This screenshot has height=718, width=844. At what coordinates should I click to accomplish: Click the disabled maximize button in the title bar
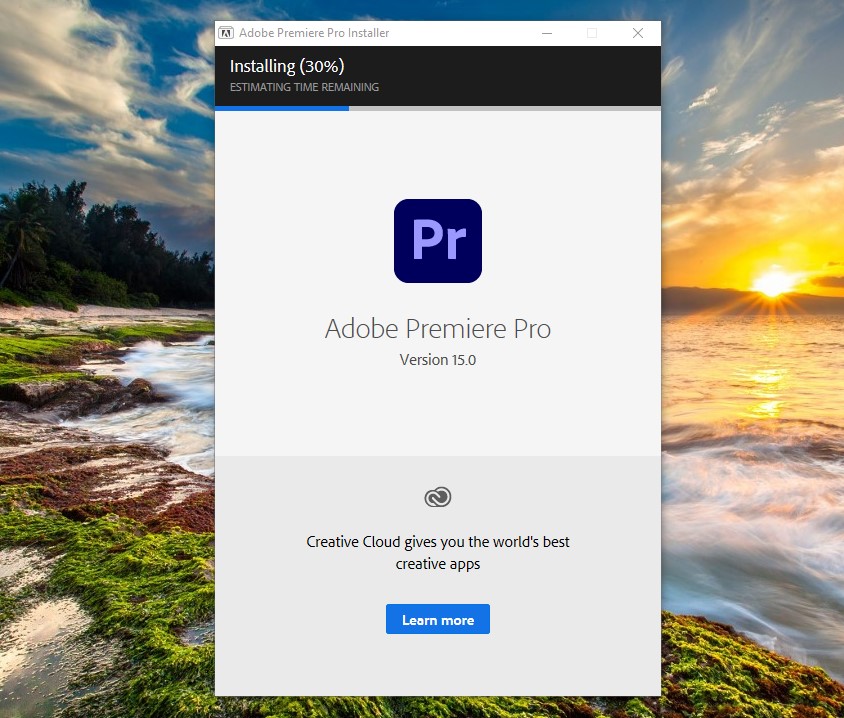coord(592,33)
